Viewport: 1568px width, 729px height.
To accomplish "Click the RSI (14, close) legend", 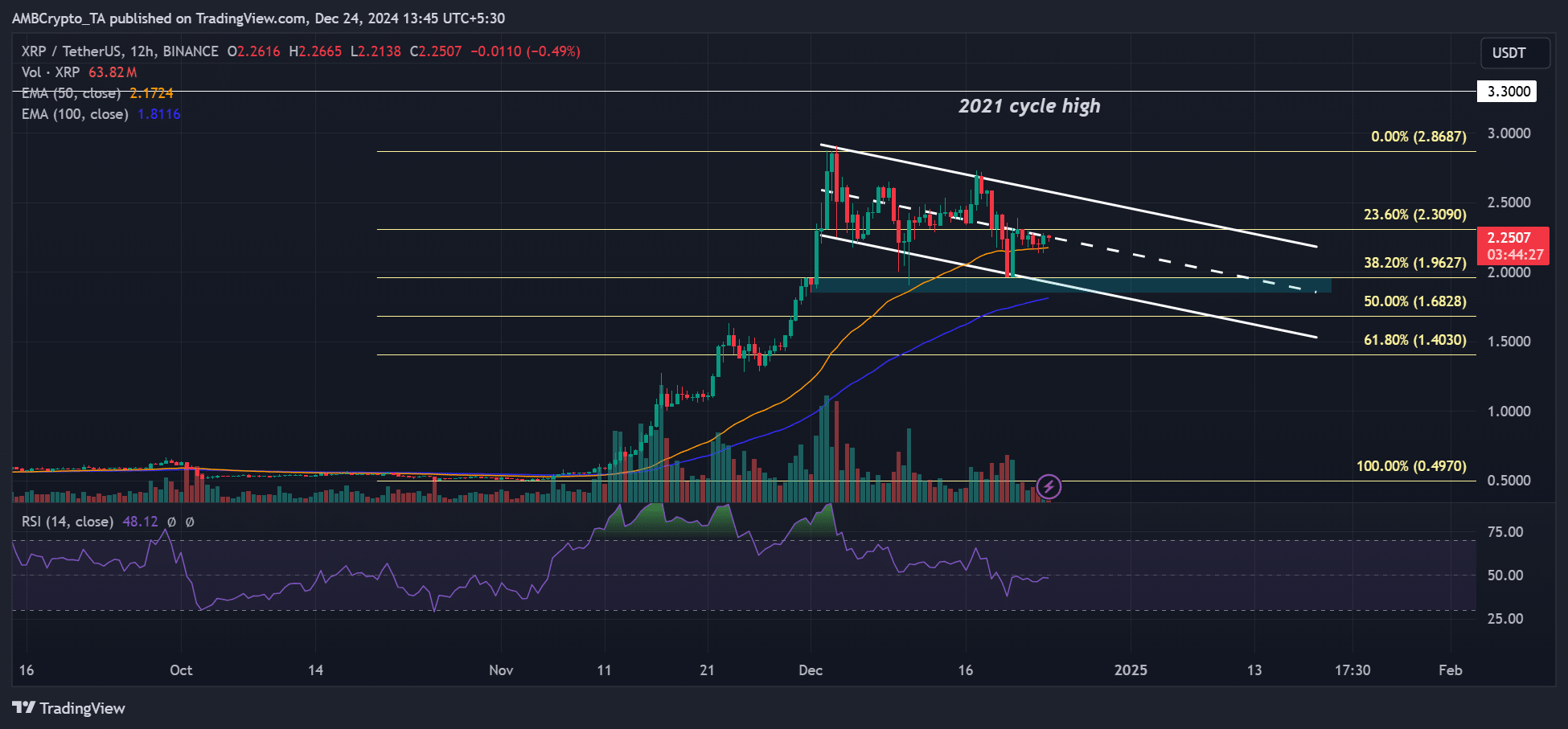I will pyautogui.click(x=68, y=522).
